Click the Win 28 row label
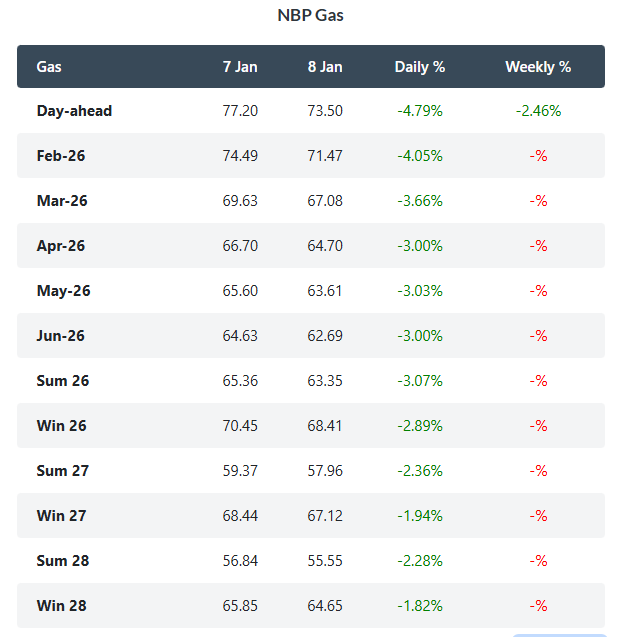This screenshot has height=637, width=629. pos(61,606)
